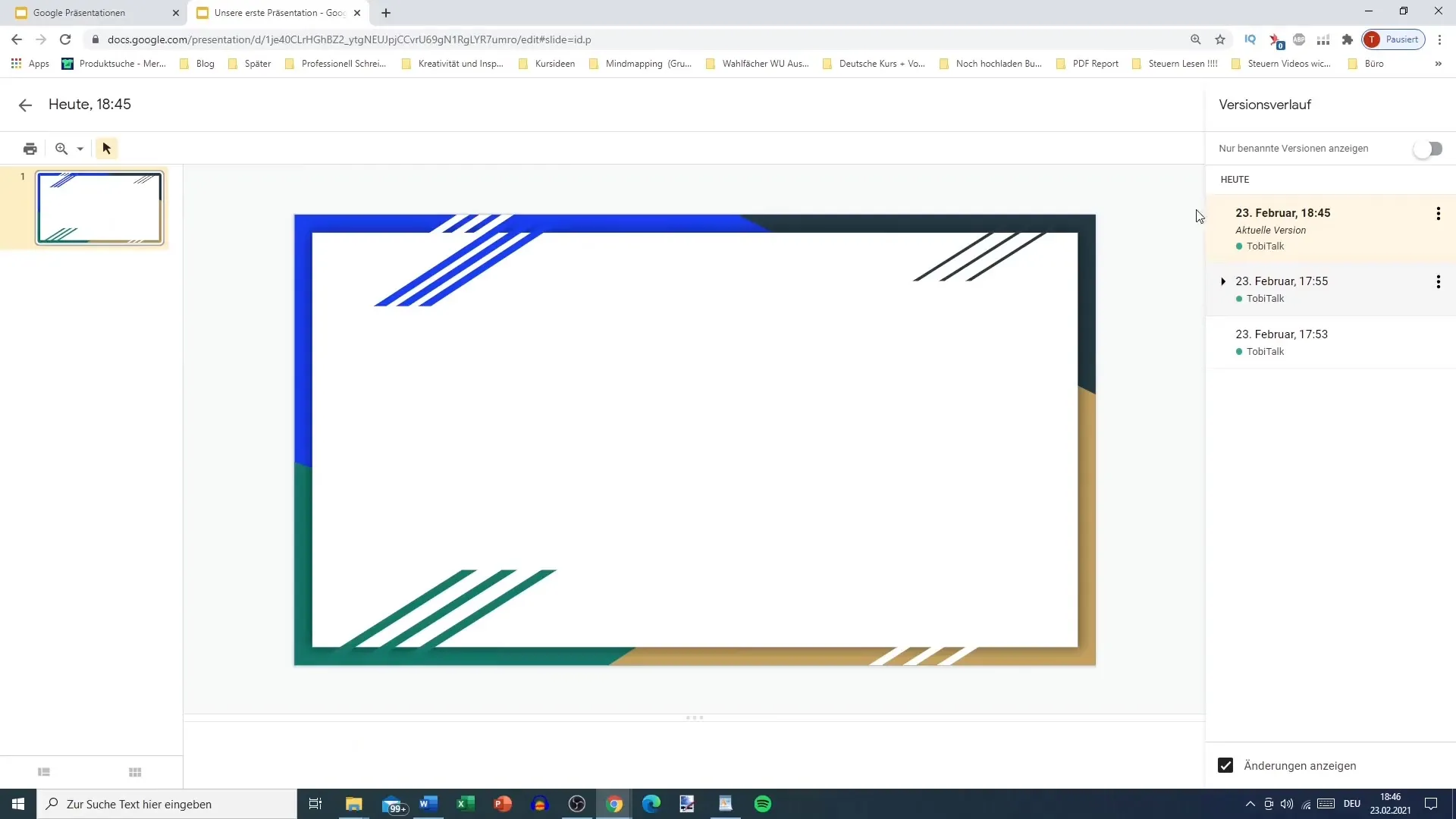The width and height of the screenshot is (1456, 819).
Task: Bookmark this page with star icon
Action: coord(1220,39)
